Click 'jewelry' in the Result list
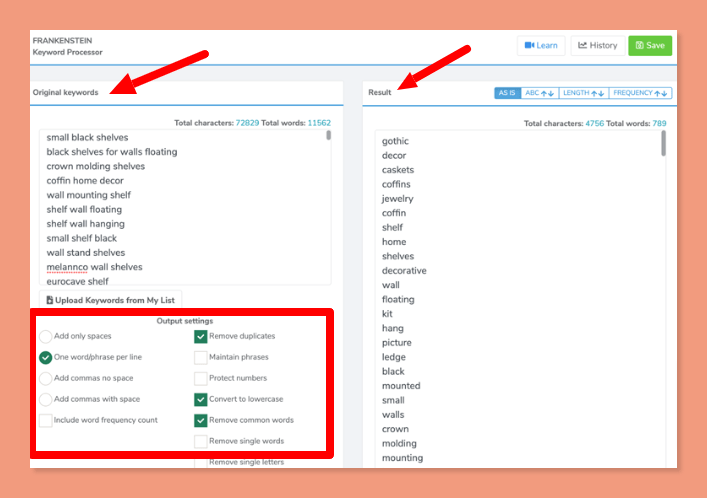Screen dimensions: 707x498 pos(397,199)
